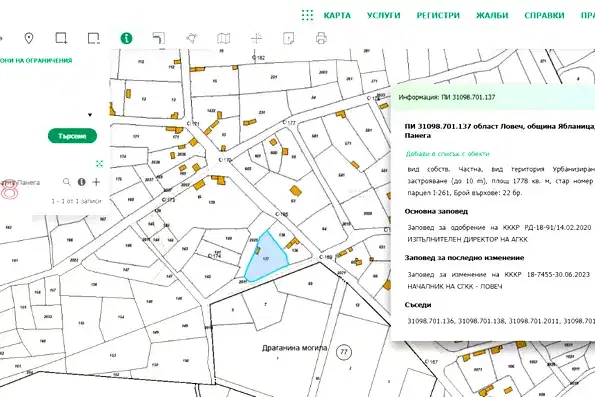Open the УСЛУГИ menu

[x=384, y=16]
